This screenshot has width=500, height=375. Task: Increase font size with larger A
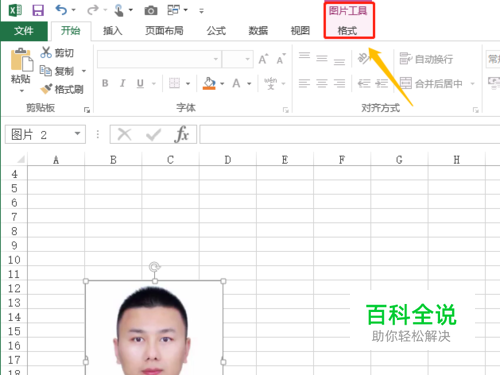(x=263, y=59)
